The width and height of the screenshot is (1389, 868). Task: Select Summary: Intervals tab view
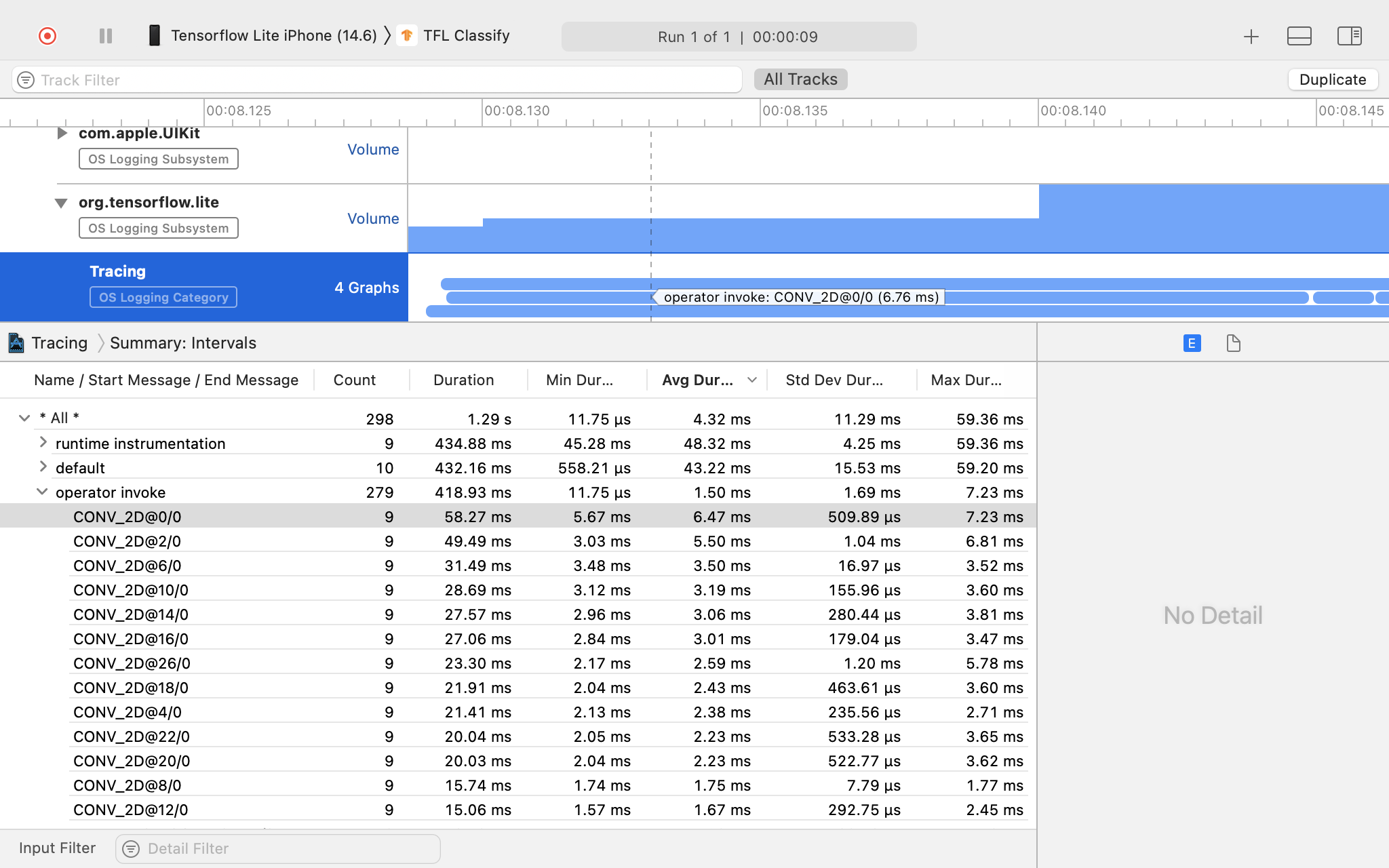[183, 343]
